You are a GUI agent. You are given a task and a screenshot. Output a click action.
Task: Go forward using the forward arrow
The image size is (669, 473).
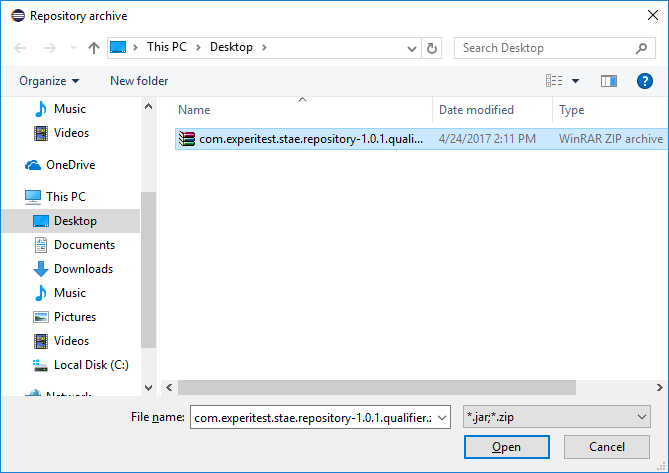point(49,48)
